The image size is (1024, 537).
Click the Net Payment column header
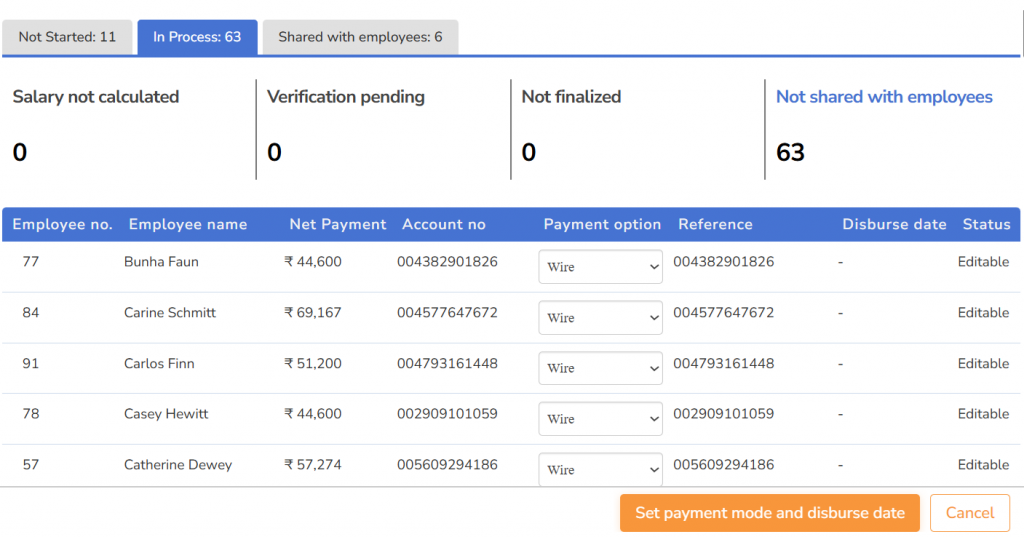pos(337,224)
